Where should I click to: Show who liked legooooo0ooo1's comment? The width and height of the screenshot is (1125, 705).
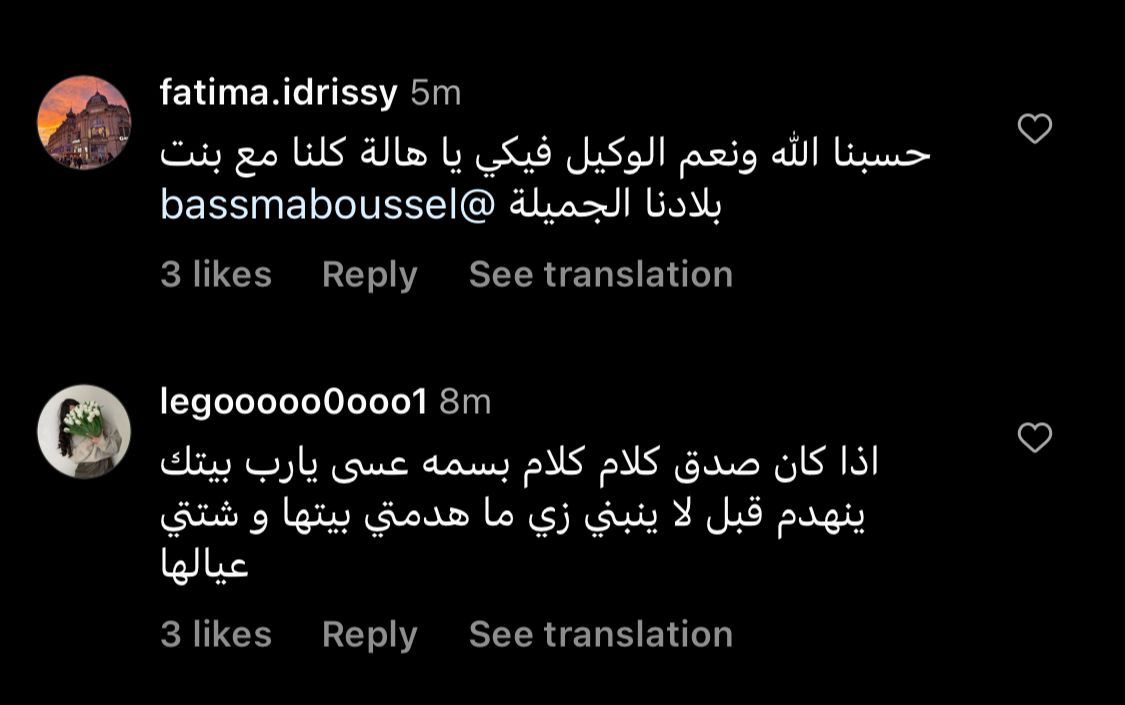click(x=216, y=634)
